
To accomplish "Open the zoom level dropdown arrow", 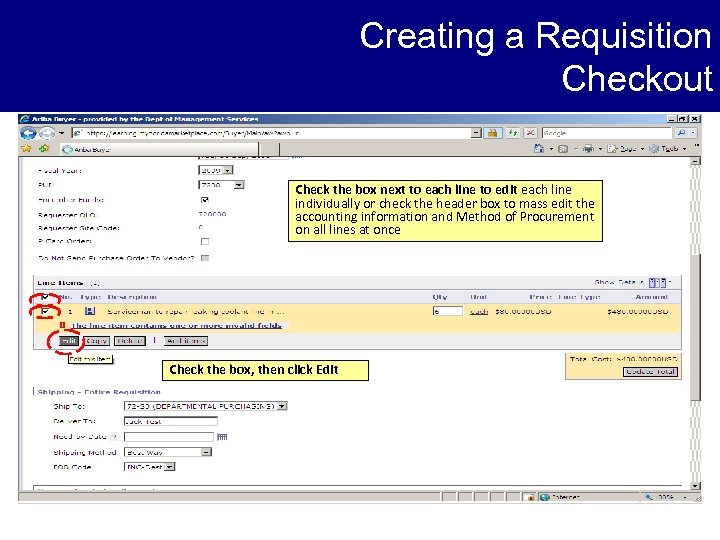I will pyautogui.click(x=684, y=497).
